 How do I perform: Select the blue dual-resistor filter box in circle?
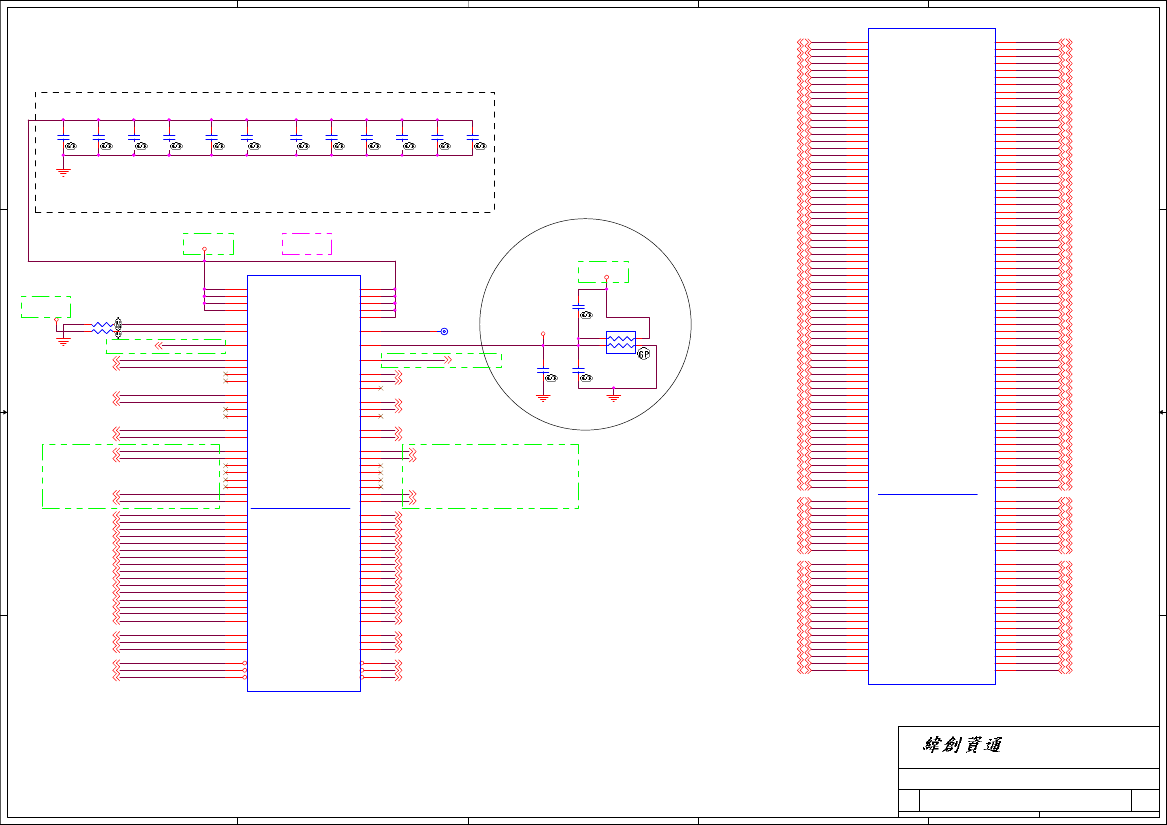tap(621, 343)
